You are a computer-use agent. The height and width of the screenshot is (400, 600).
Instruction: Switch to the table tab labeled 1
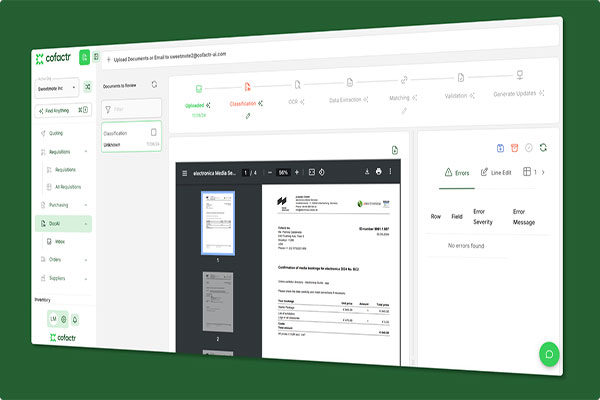pos(530,172)
